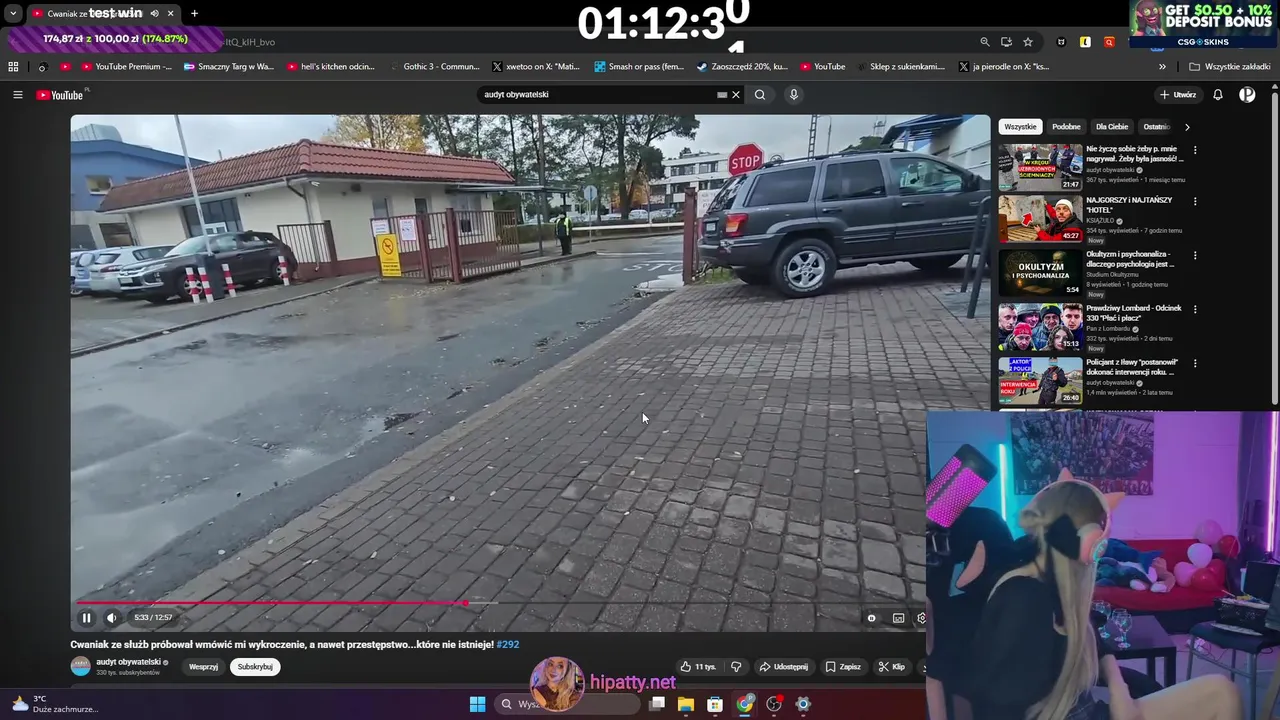Open options for "Nie życzę sobie" video
Image resolution: width=1280 pixels, height=720 pixels.
pos(1195,150)
